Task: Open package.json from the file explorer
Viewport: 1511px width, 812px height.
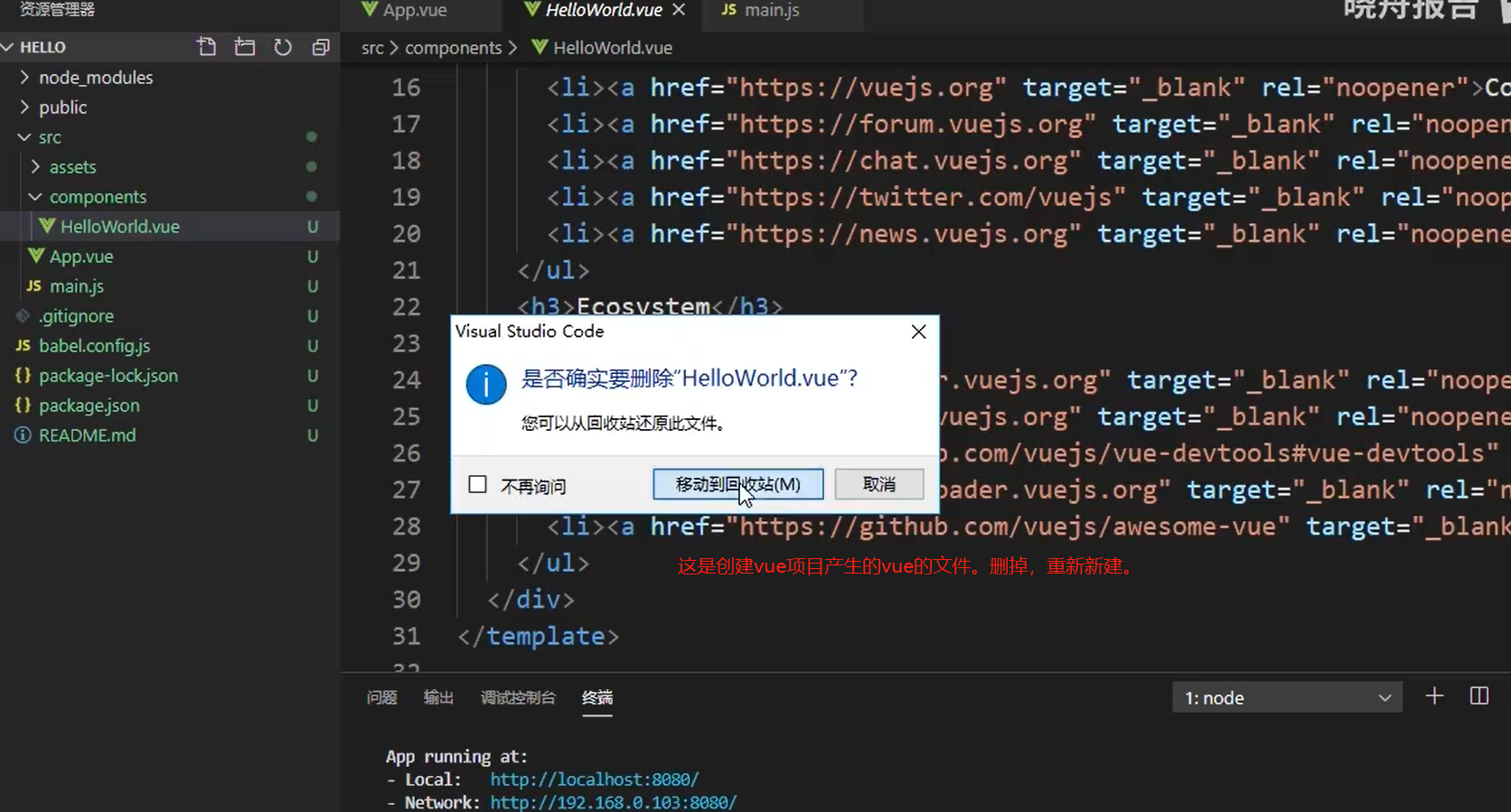Action: (x=170, y=406)
